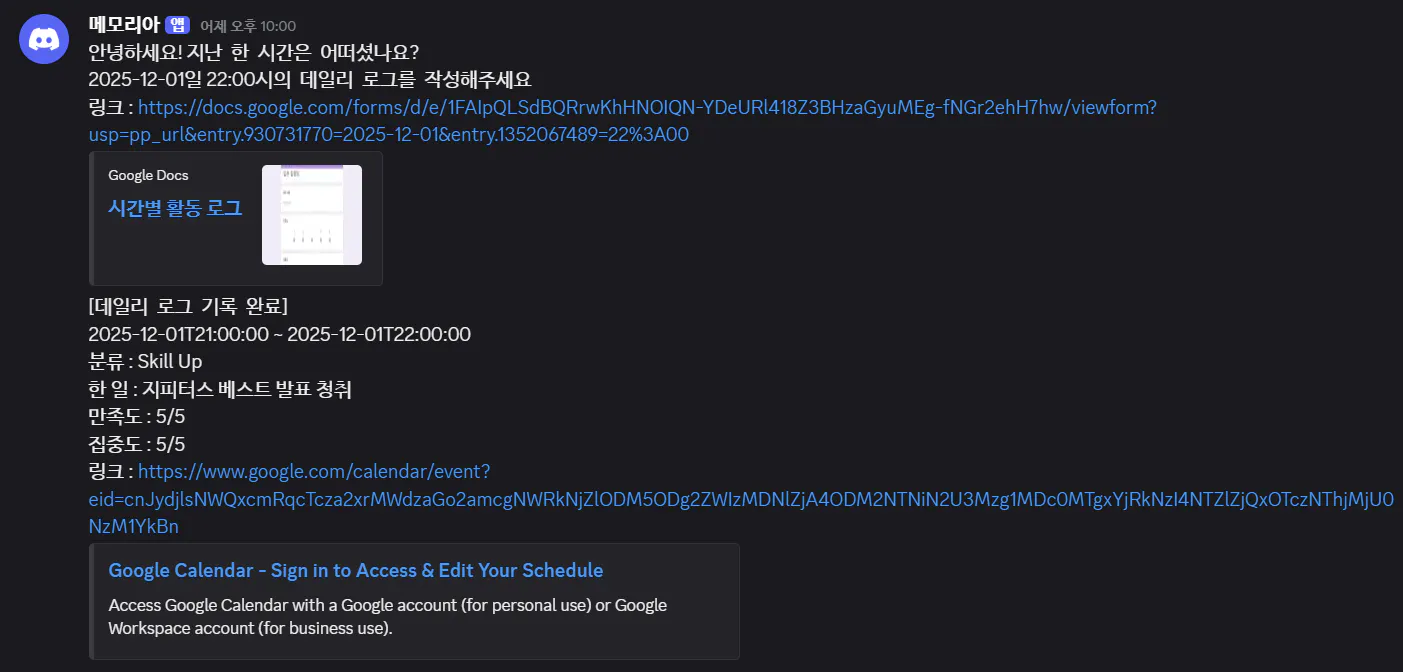Click the Google Docs provider label
Viewport: 1403px width, 672px height.
coord(147,174)
